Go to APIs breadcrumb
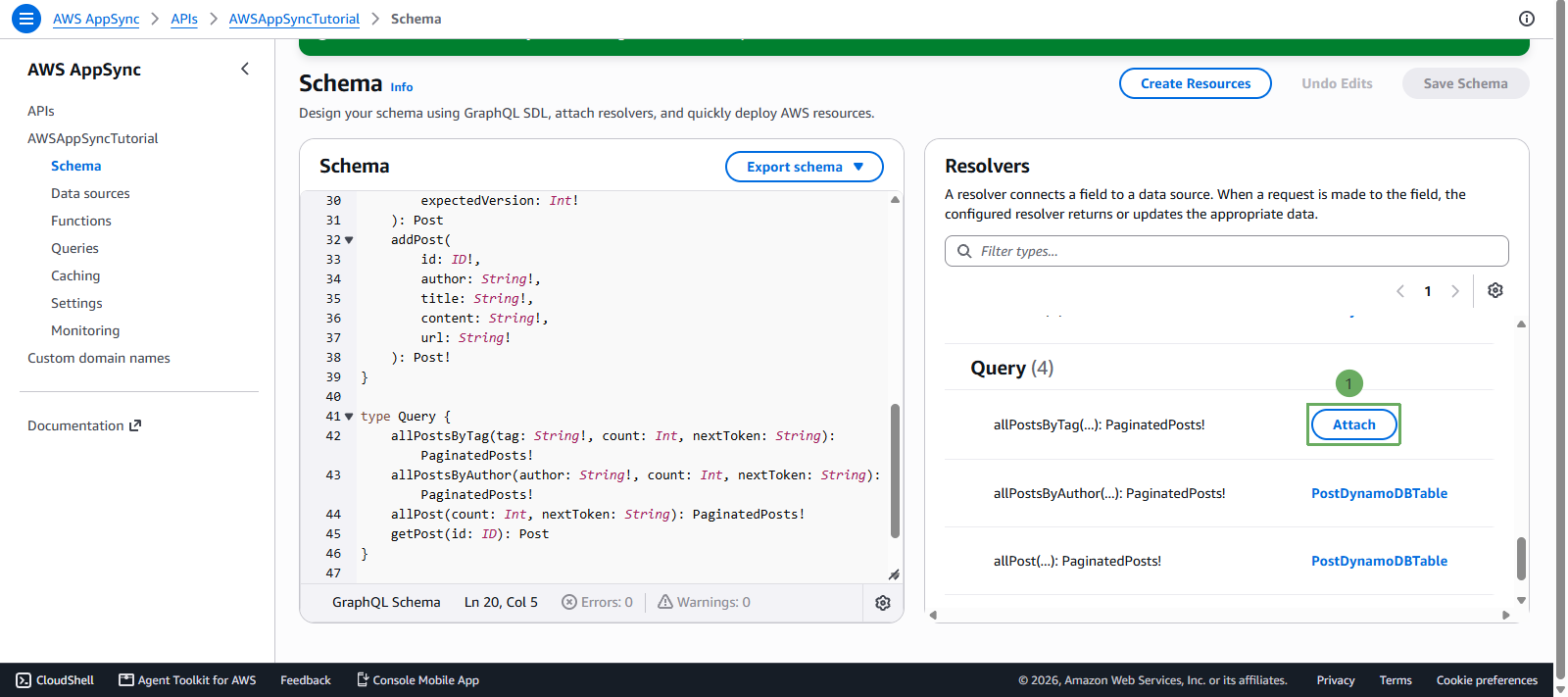 click(184, 19)
